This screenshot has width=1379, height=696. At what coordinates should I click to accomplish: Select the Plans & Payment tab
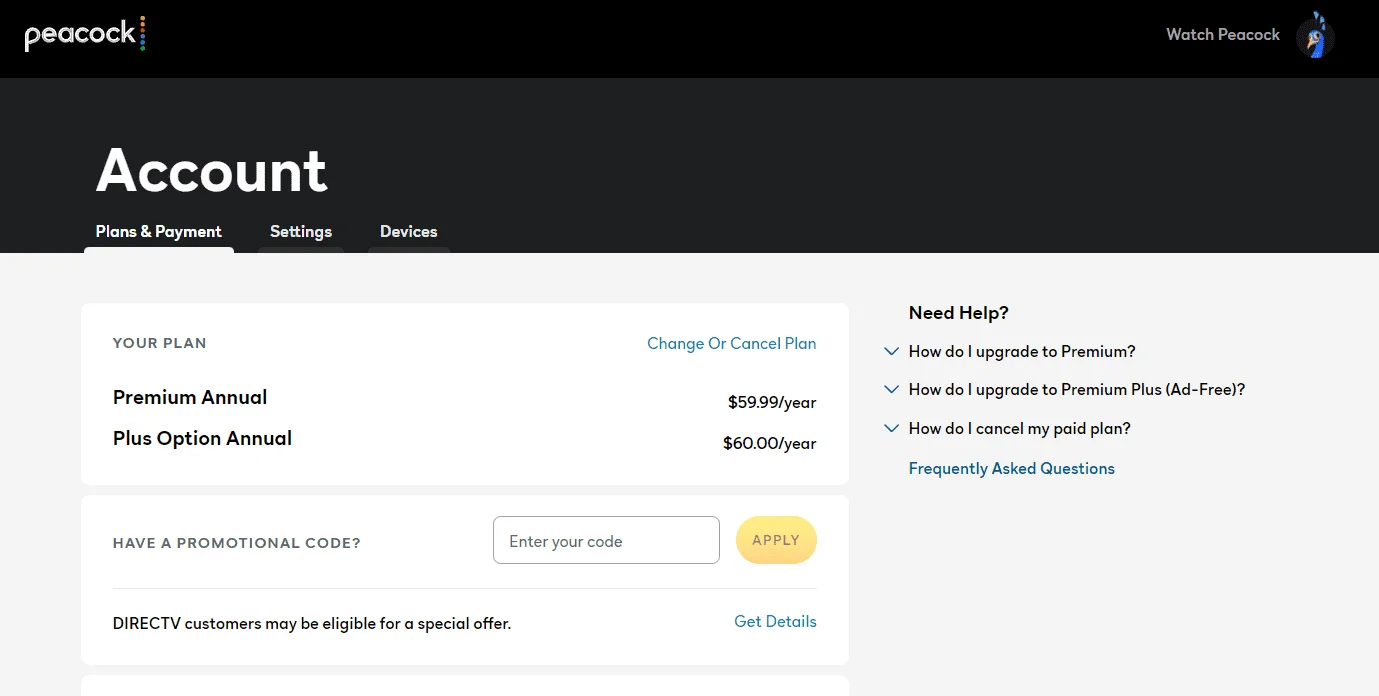tap(159, 232)
